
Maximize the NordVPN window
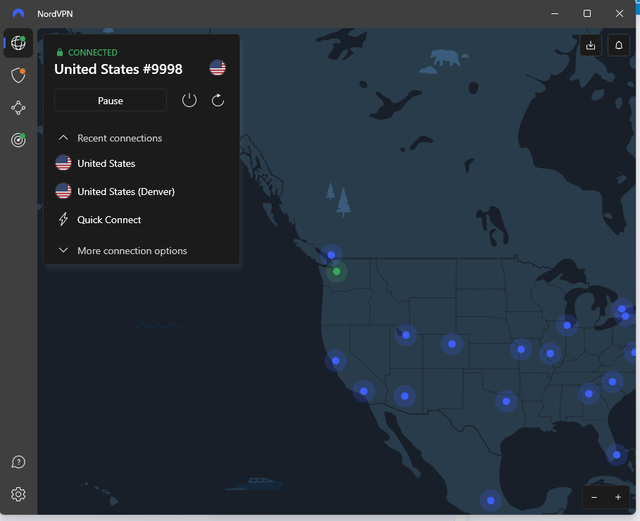tap(587, 13)
